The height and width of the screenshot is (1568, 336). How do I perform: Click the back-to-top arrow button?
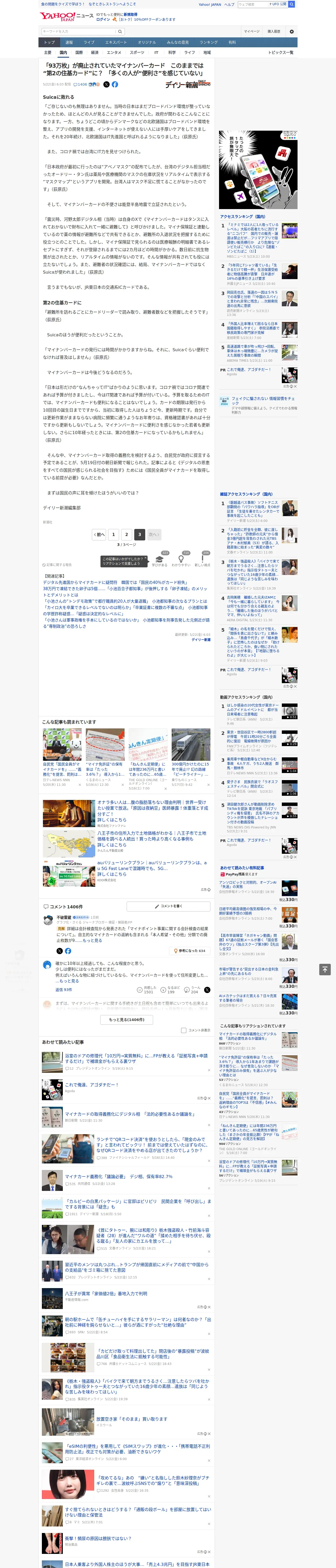click(325, 969)
